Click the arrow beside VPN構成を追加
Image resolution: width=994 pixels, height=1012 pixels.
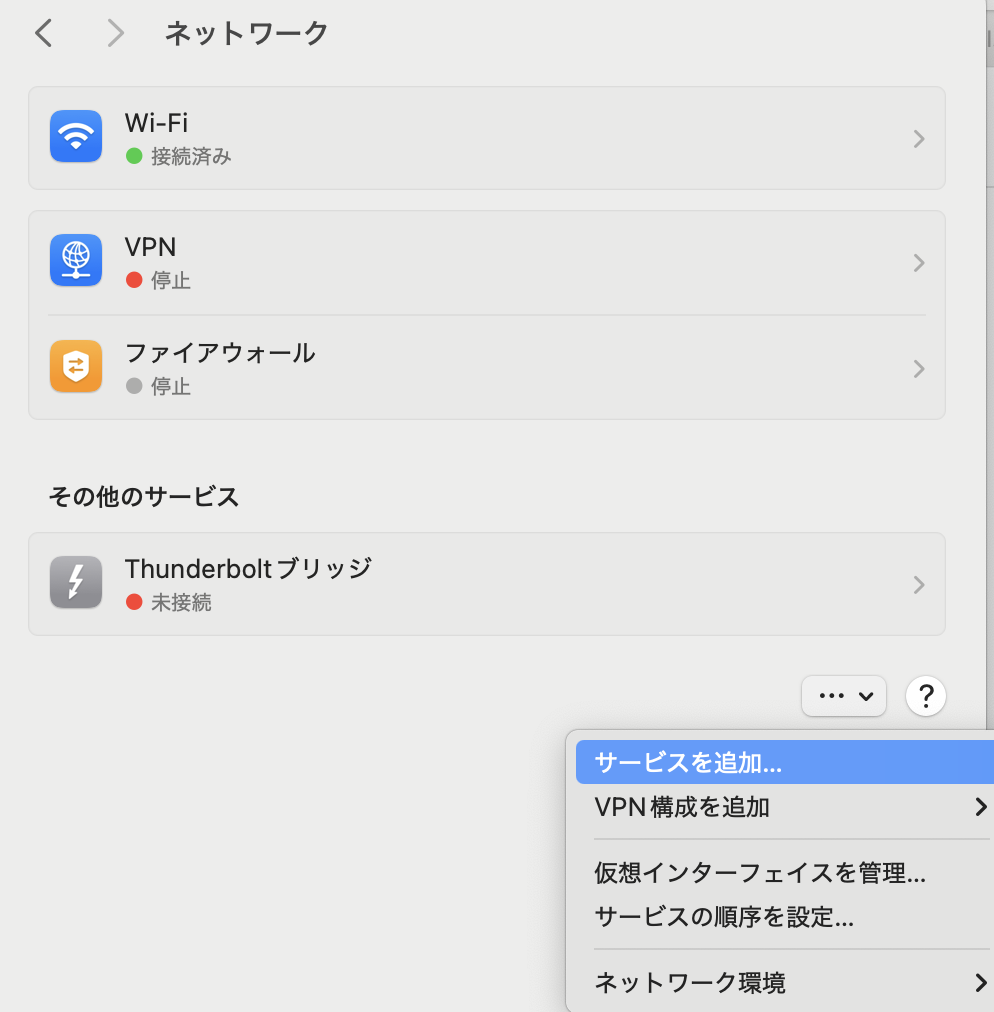click(x=981, y=807)
